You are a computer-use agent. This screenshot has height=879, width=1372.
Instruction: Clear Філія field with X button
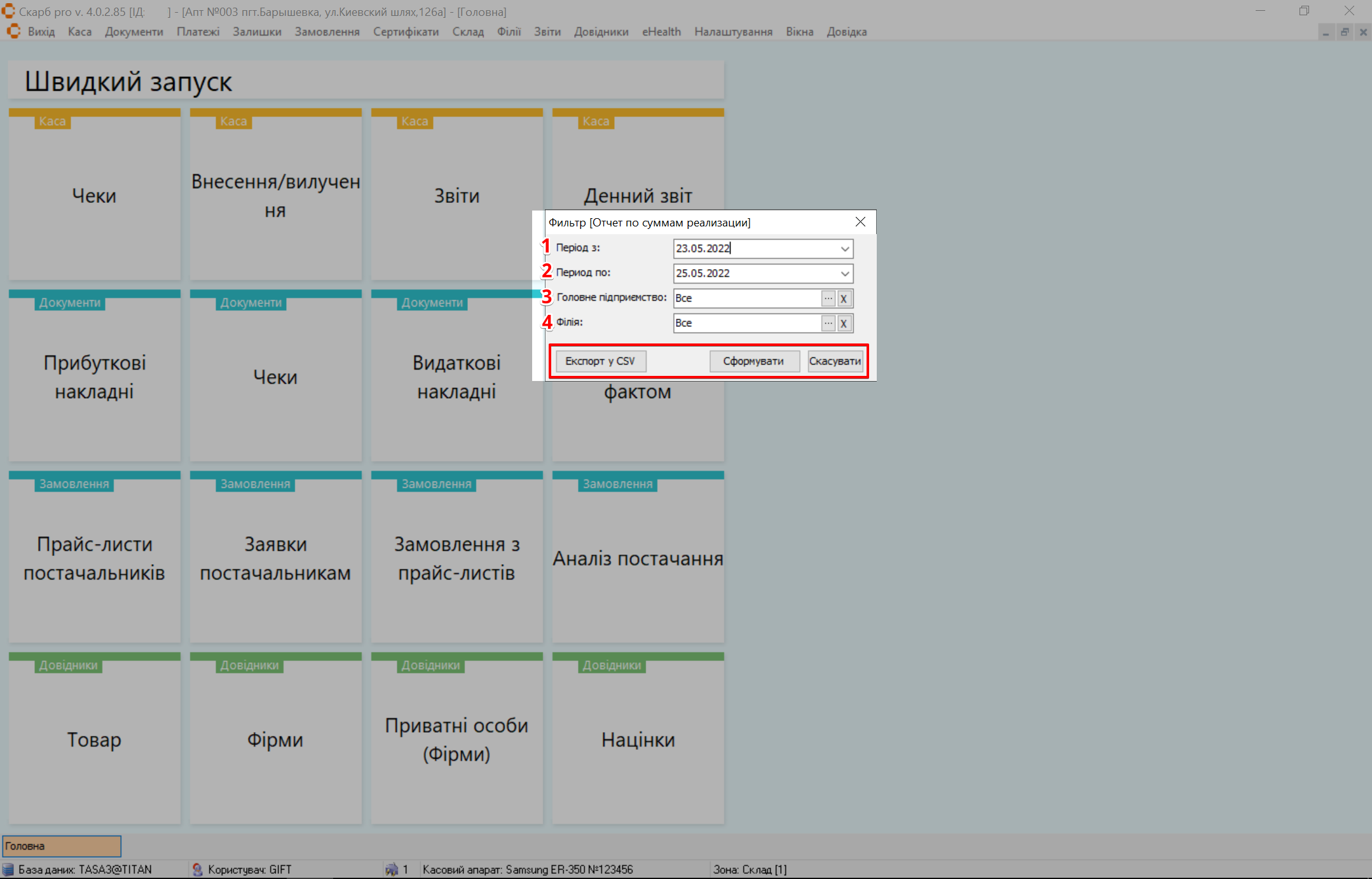[844, 323]
